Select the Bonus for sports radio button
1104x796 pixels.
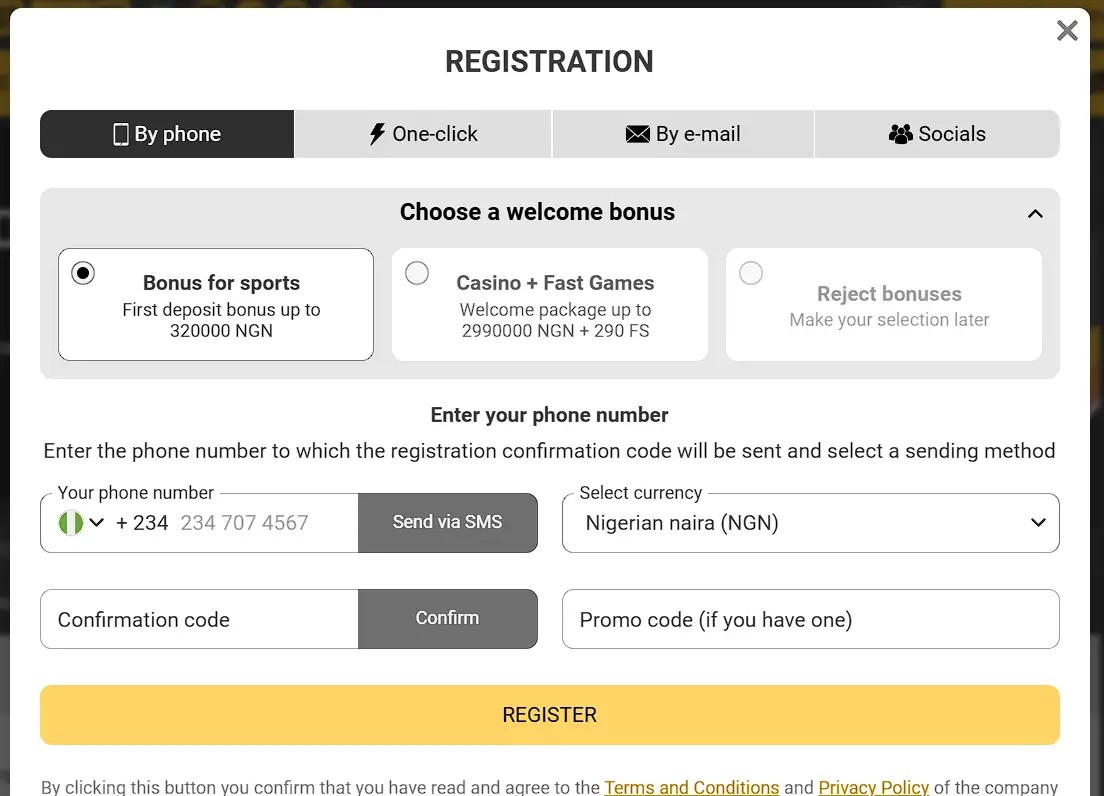pyautogui.click(x=83, y=272)
